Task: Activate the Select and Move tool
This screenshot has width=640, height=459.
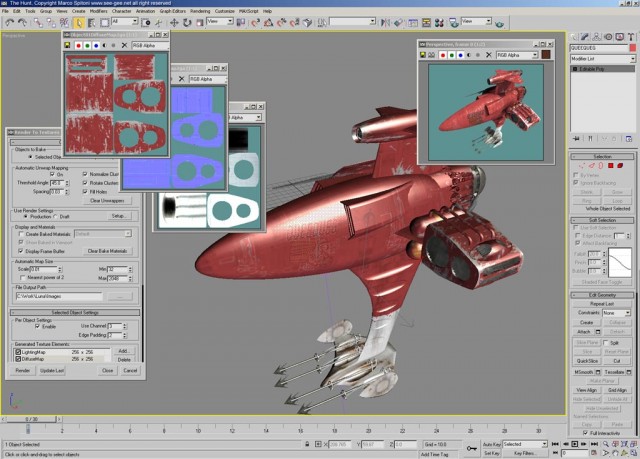Action: (x=174, y=22)
